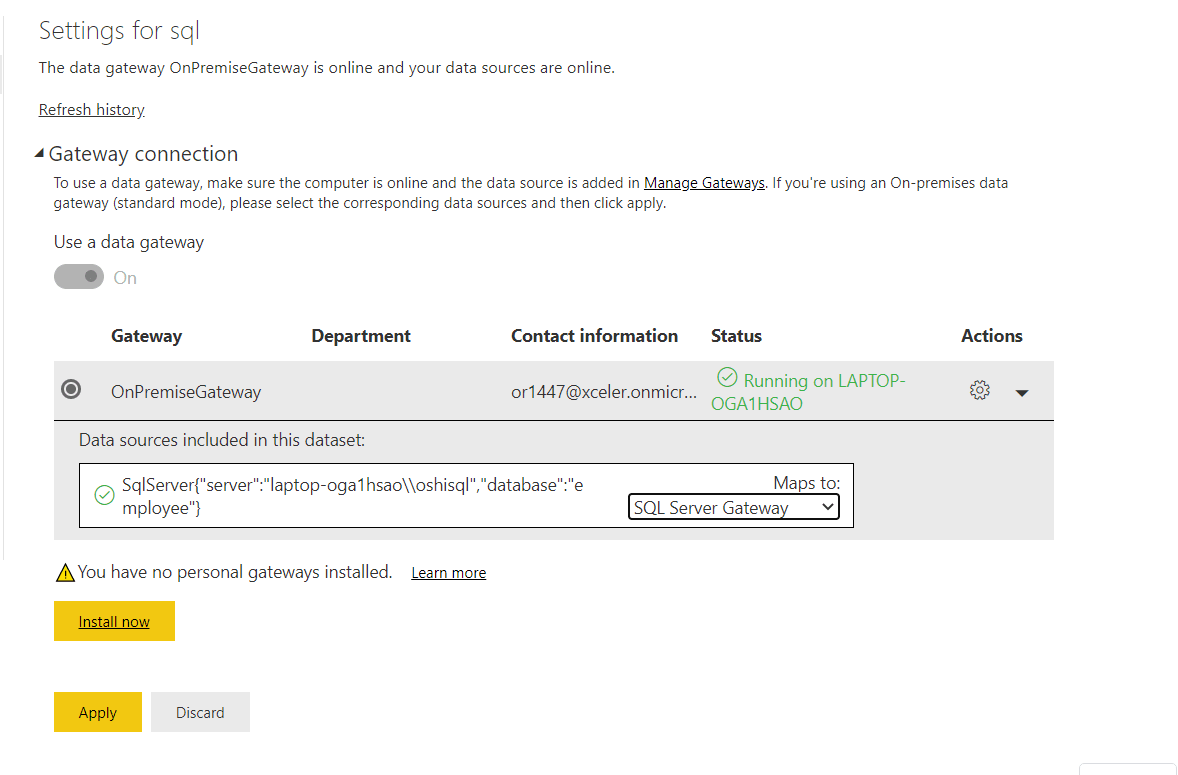Click the Status column header
The height and width of the screenshot is (775, 1178).
click(736, 336)
